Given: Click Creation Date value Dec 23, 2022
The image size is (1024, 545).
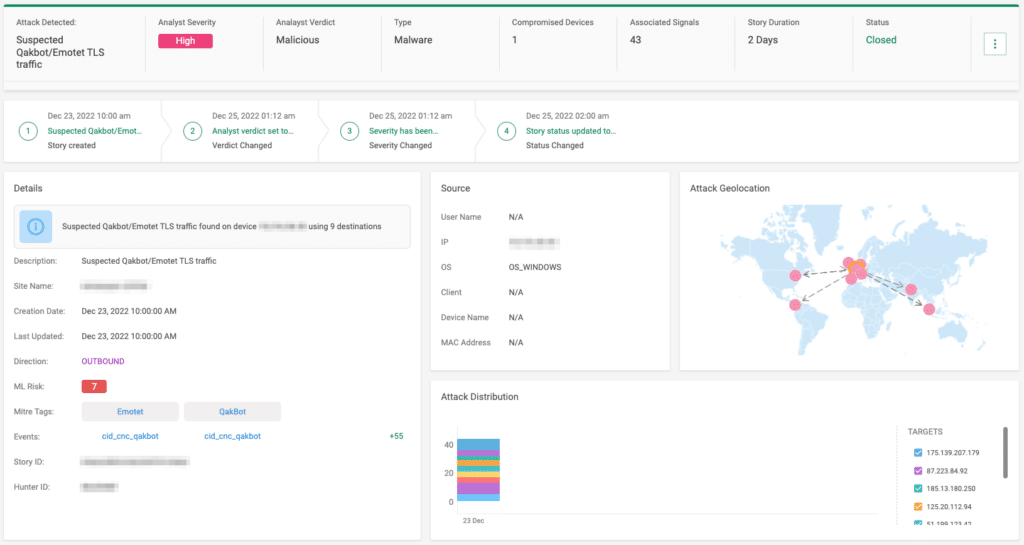Looking at the screenshot, I should (x=129, y=311).
